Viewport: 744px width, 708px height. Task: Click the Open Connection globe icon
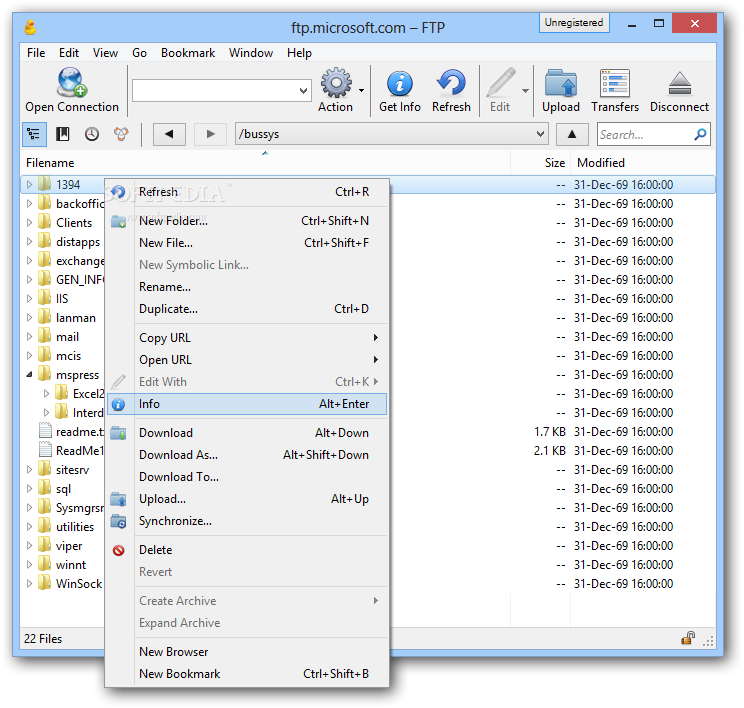pyautogui.click(x=72, y=82)
